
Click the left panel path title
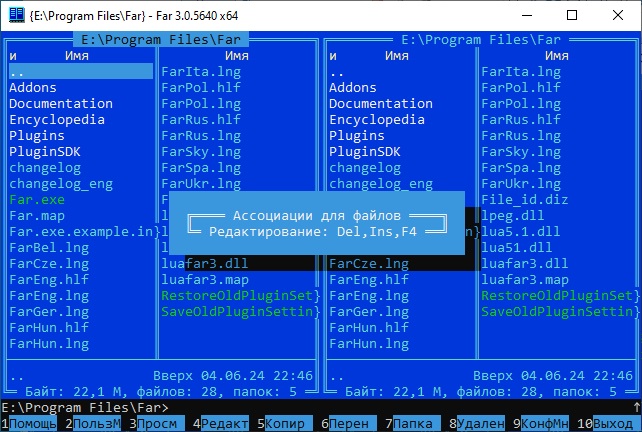[x=160, y=40]
